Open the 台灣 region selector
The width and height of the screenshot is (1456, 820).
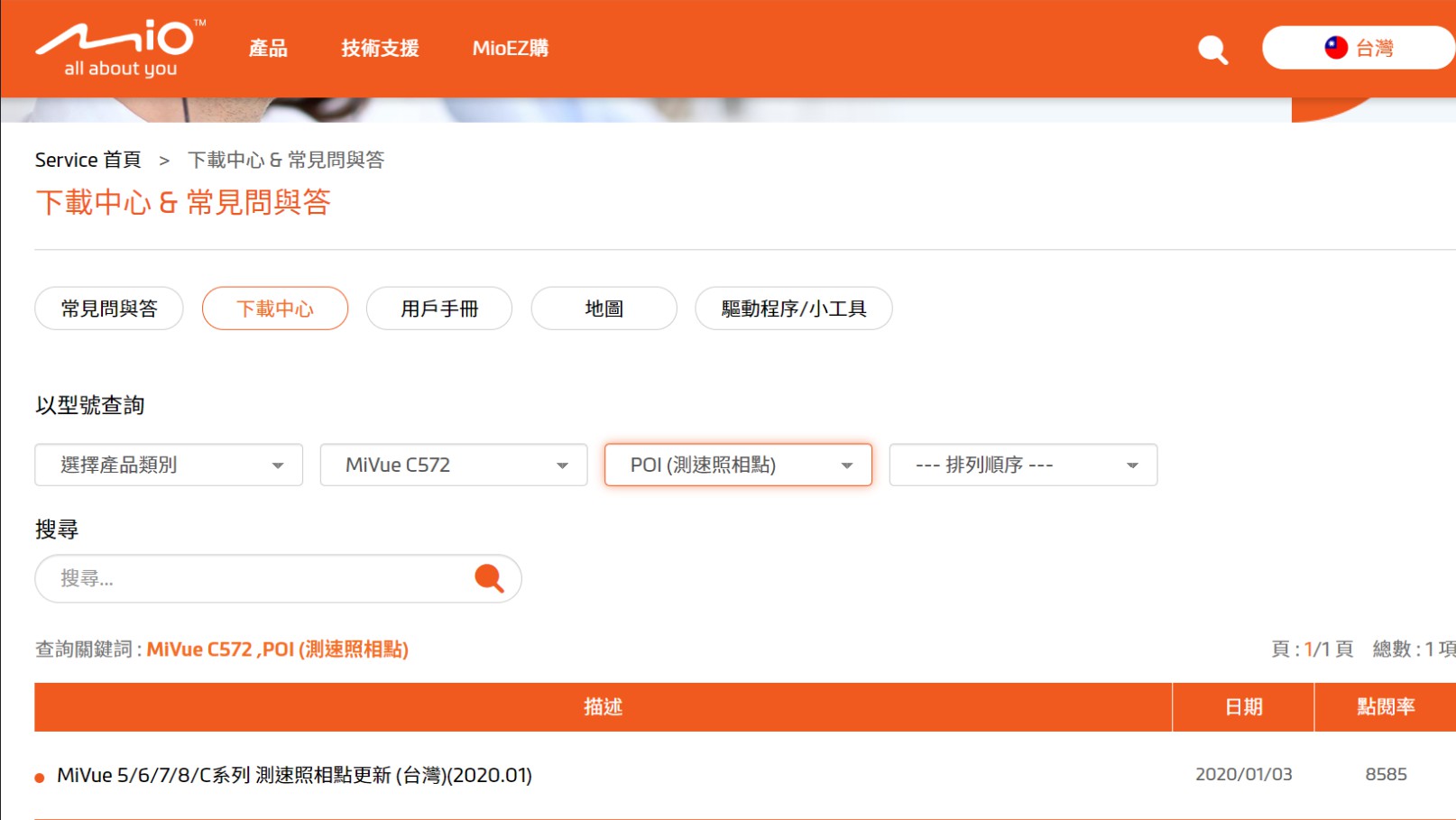click(x=1359, y=48)
